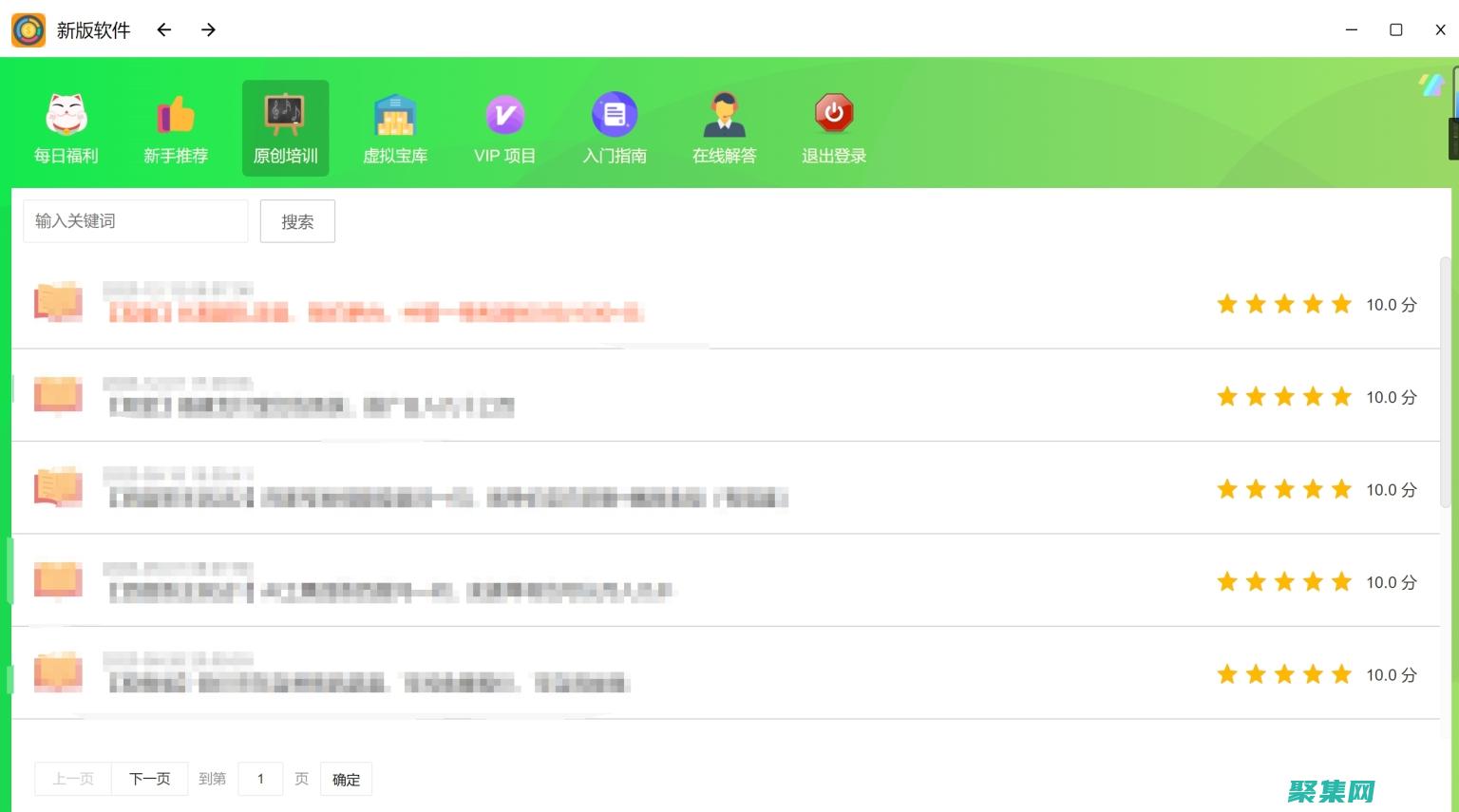The image size is (1459, 812).
Task: Switch to the 原创培训 tab
Action: (x=285, y=128)
